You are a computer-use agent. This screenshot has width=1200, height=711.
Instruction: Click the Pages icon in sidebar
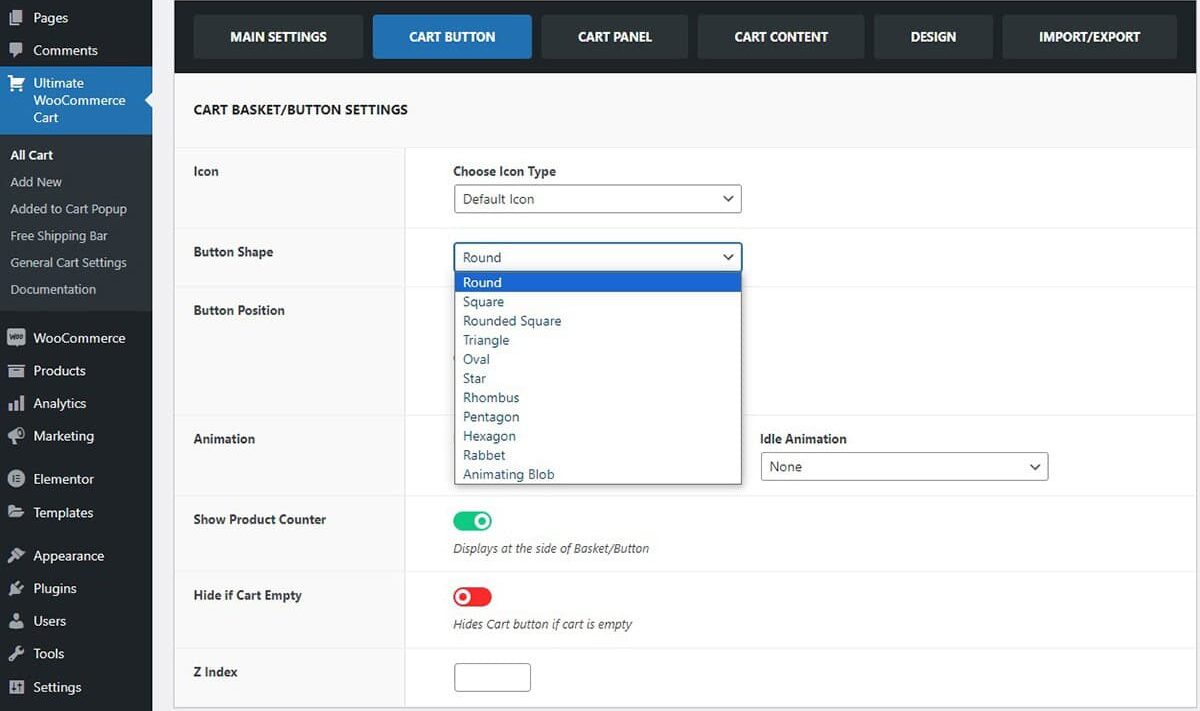(x=16, y=18)
